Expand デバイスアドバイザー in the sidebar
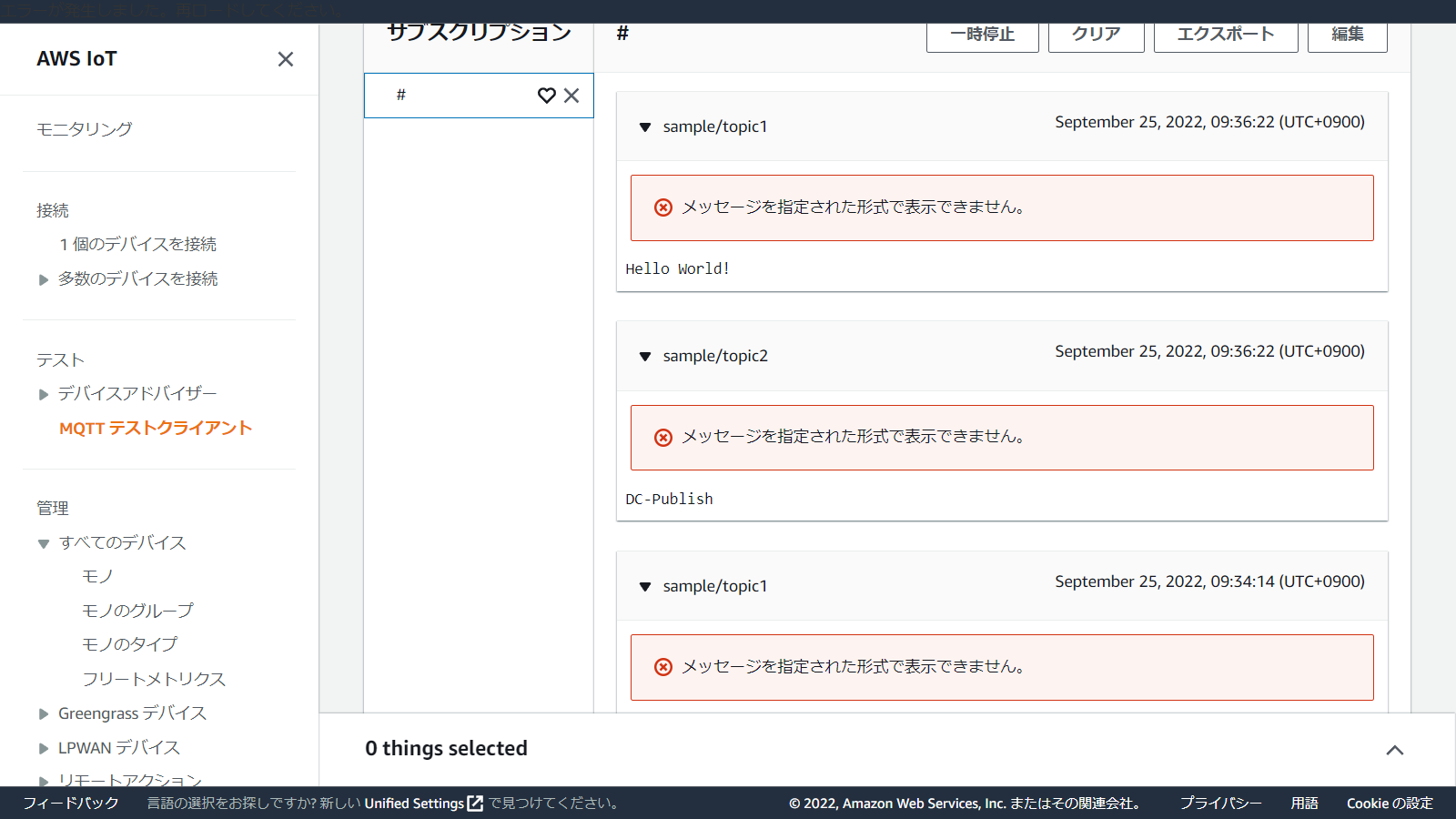1456x819 pixels. click(x=44, y=395)
